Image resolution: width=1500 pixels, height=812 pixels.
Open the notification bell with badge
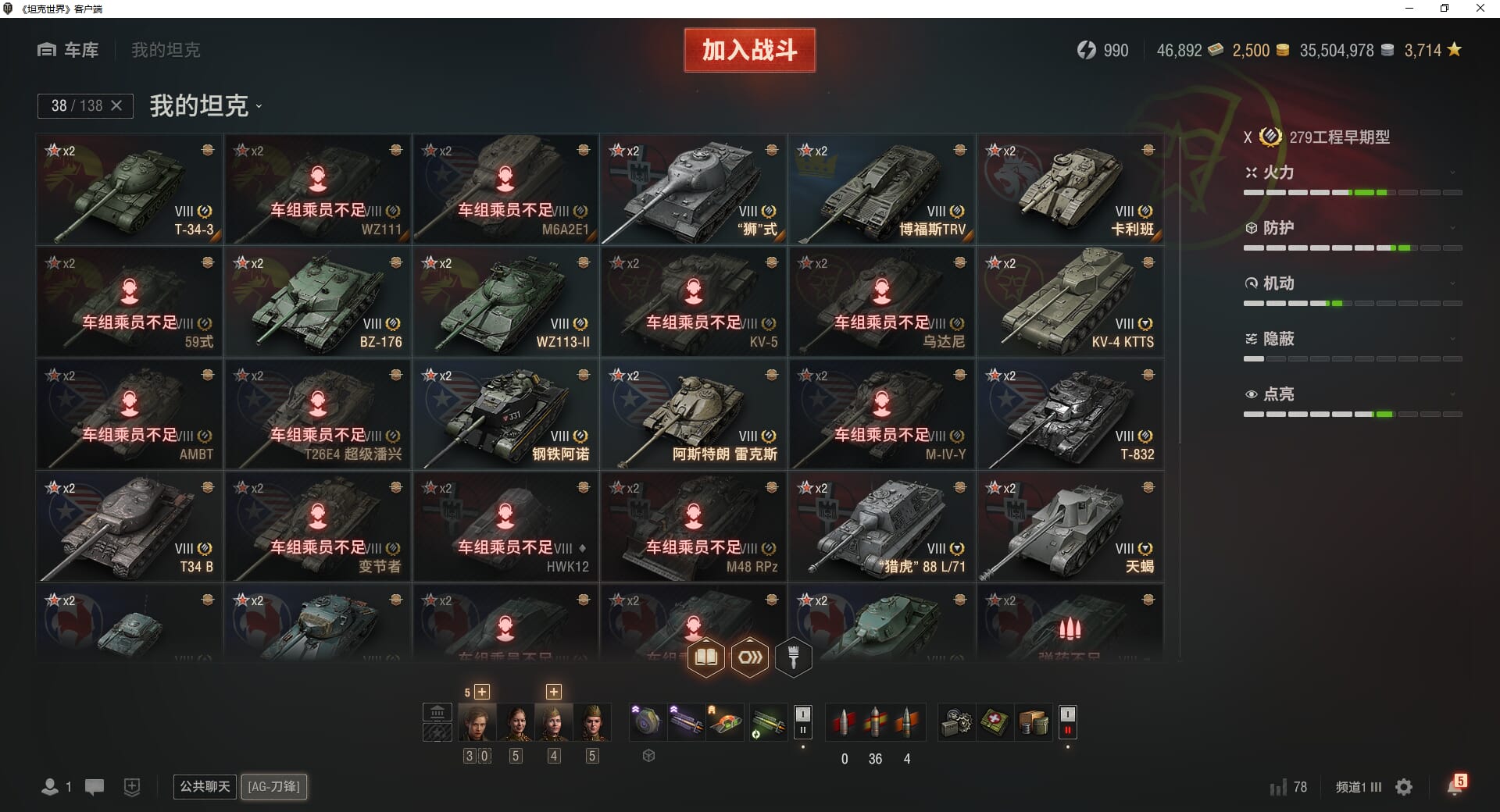[1455, 785]
